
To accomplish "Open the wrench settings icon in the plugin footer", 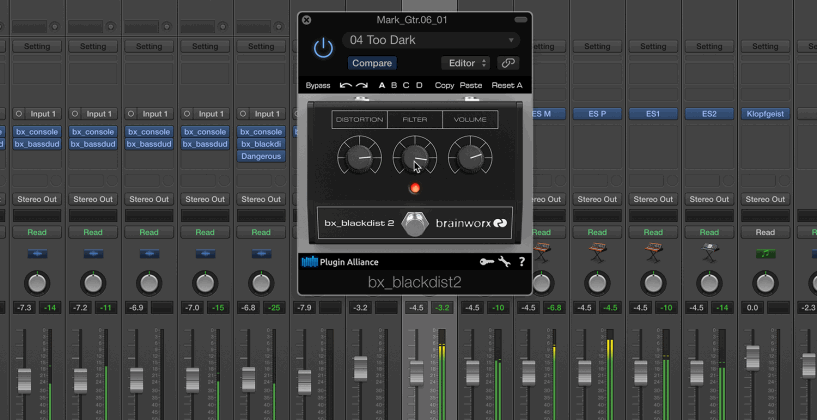I will coord(504,262).
